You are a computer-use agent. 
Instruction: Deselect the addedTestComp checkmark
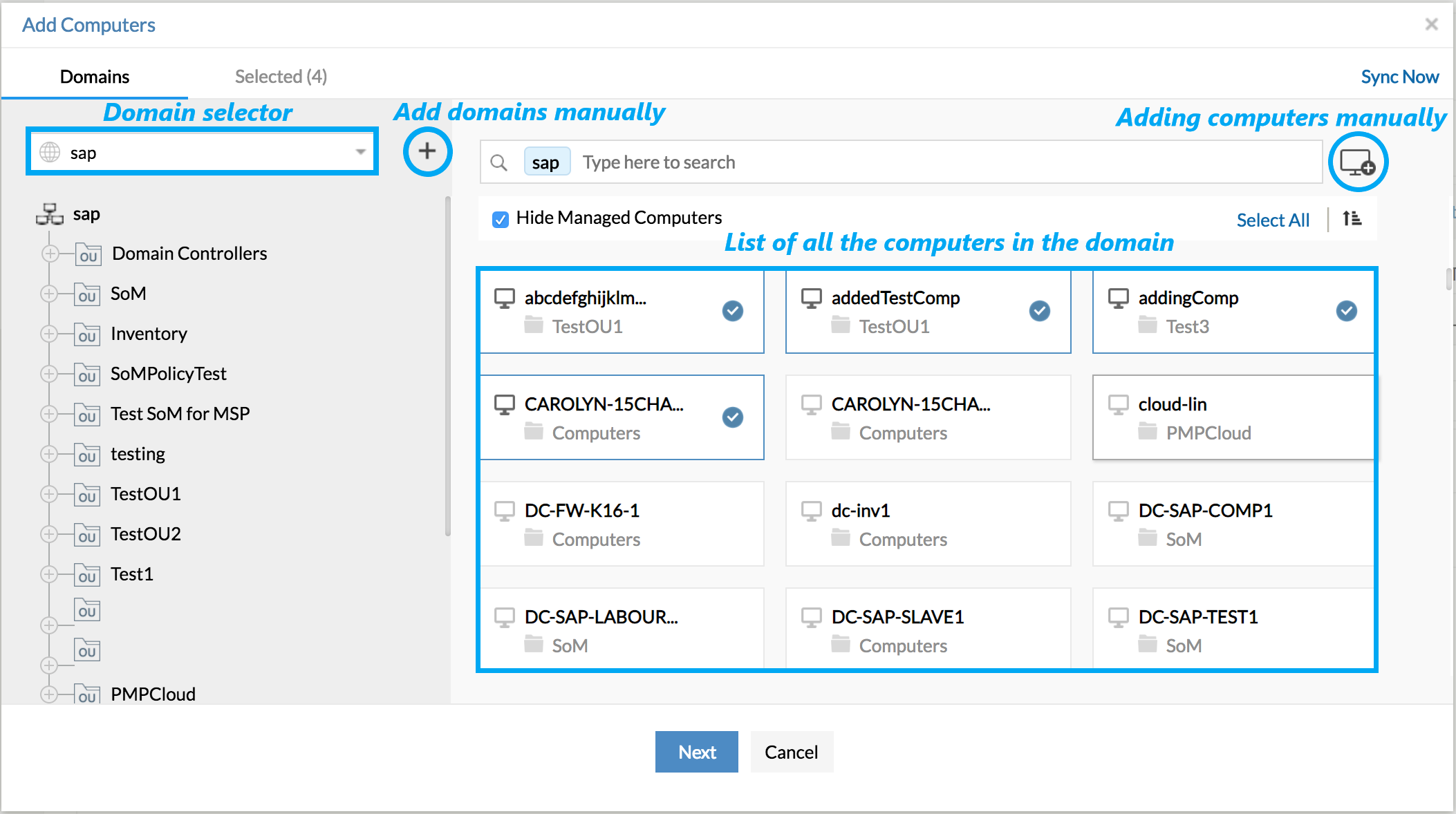[1039, 311]
